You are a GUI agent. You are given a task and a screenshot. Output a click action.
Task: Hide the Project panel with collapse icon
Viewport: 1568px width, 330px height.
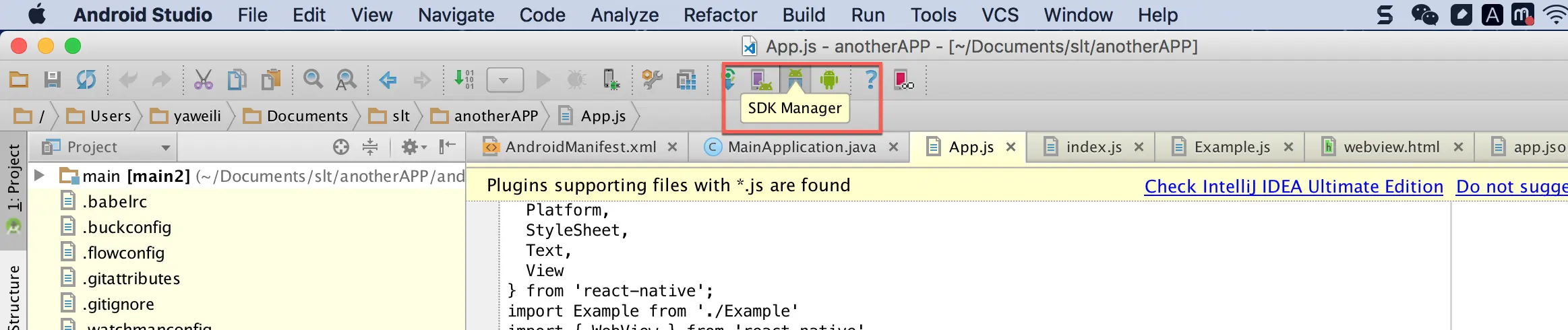point(447,147)
